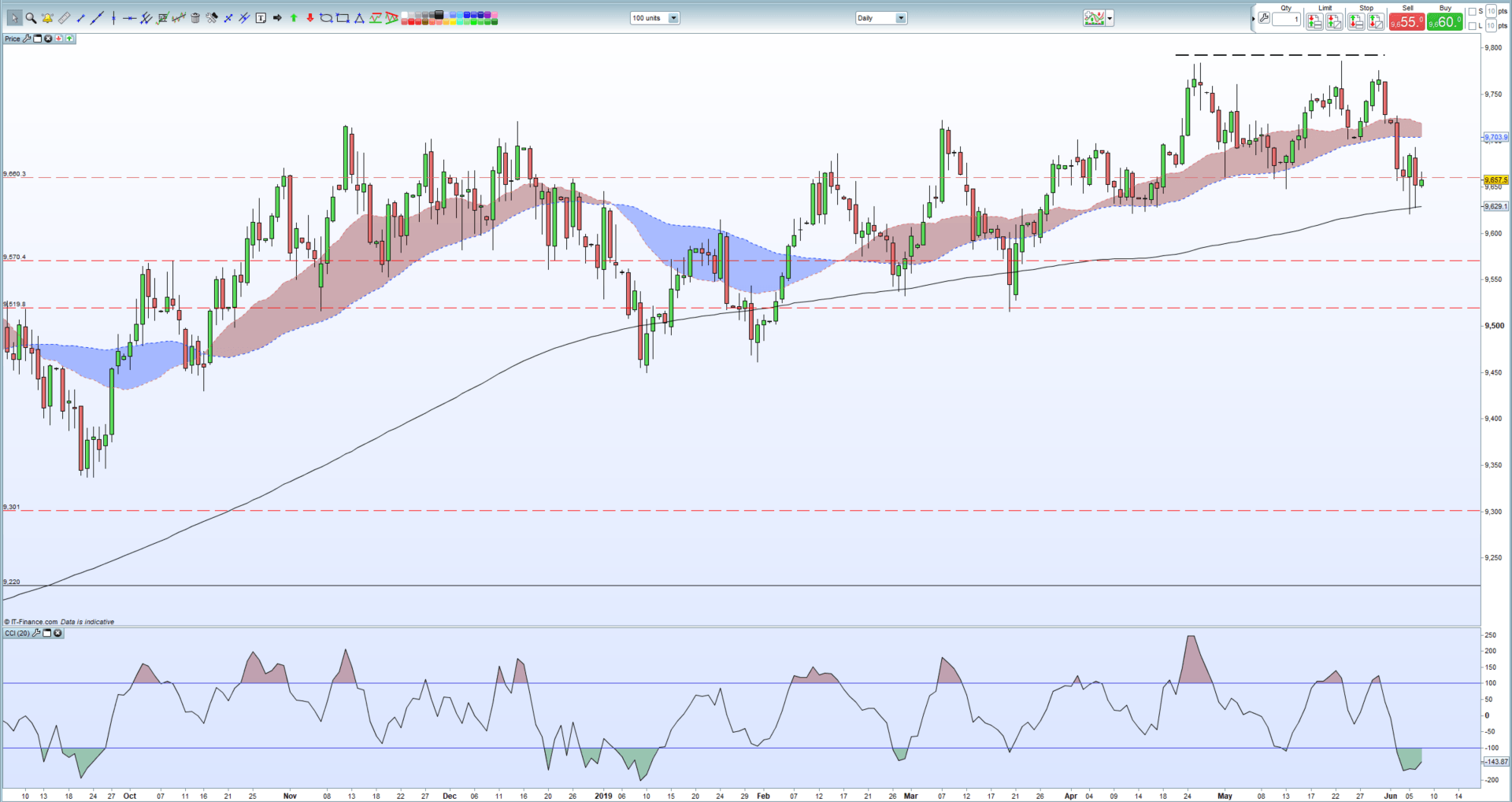The width and height of the screenshot is (1512, 802).
Task: Click the Qty input field
Action: click(1286, 19)
